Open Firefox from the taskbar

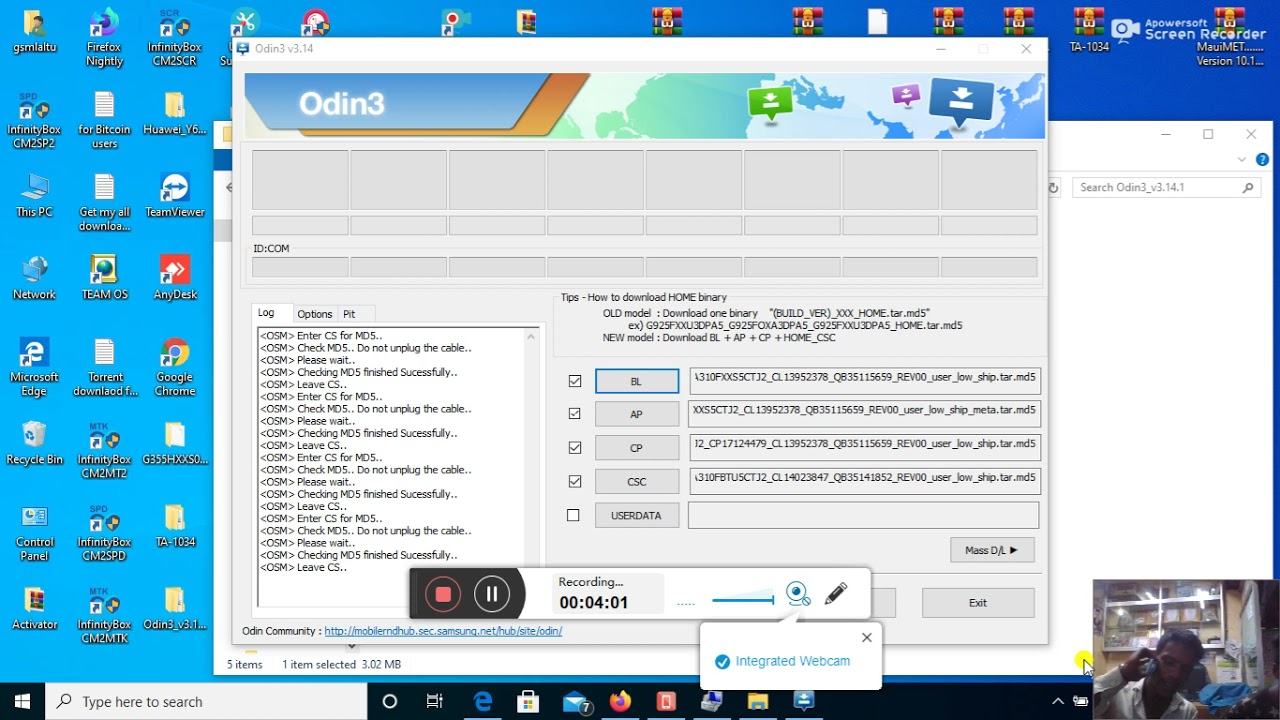[620, 702]
